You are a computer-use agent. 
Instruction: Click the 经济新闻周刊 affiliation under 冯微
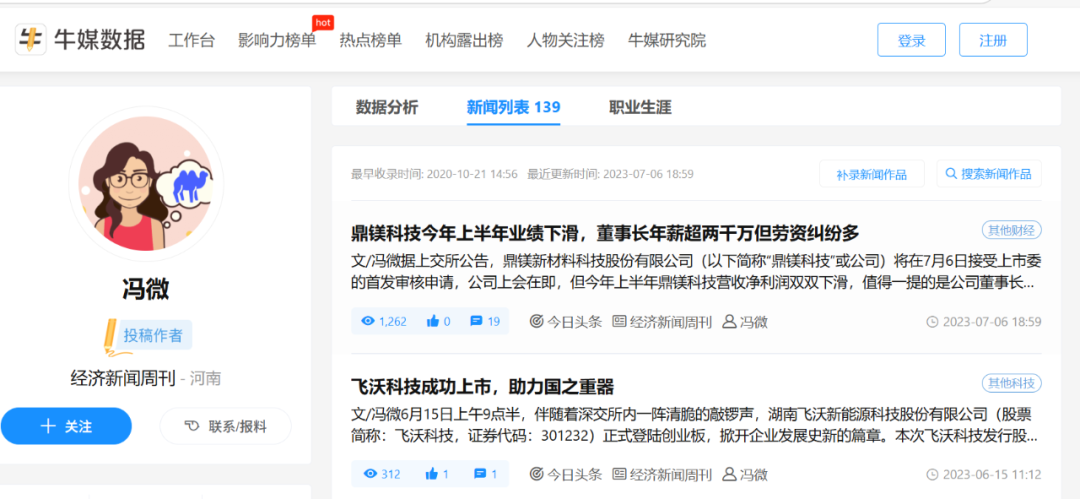coord(123,378)
